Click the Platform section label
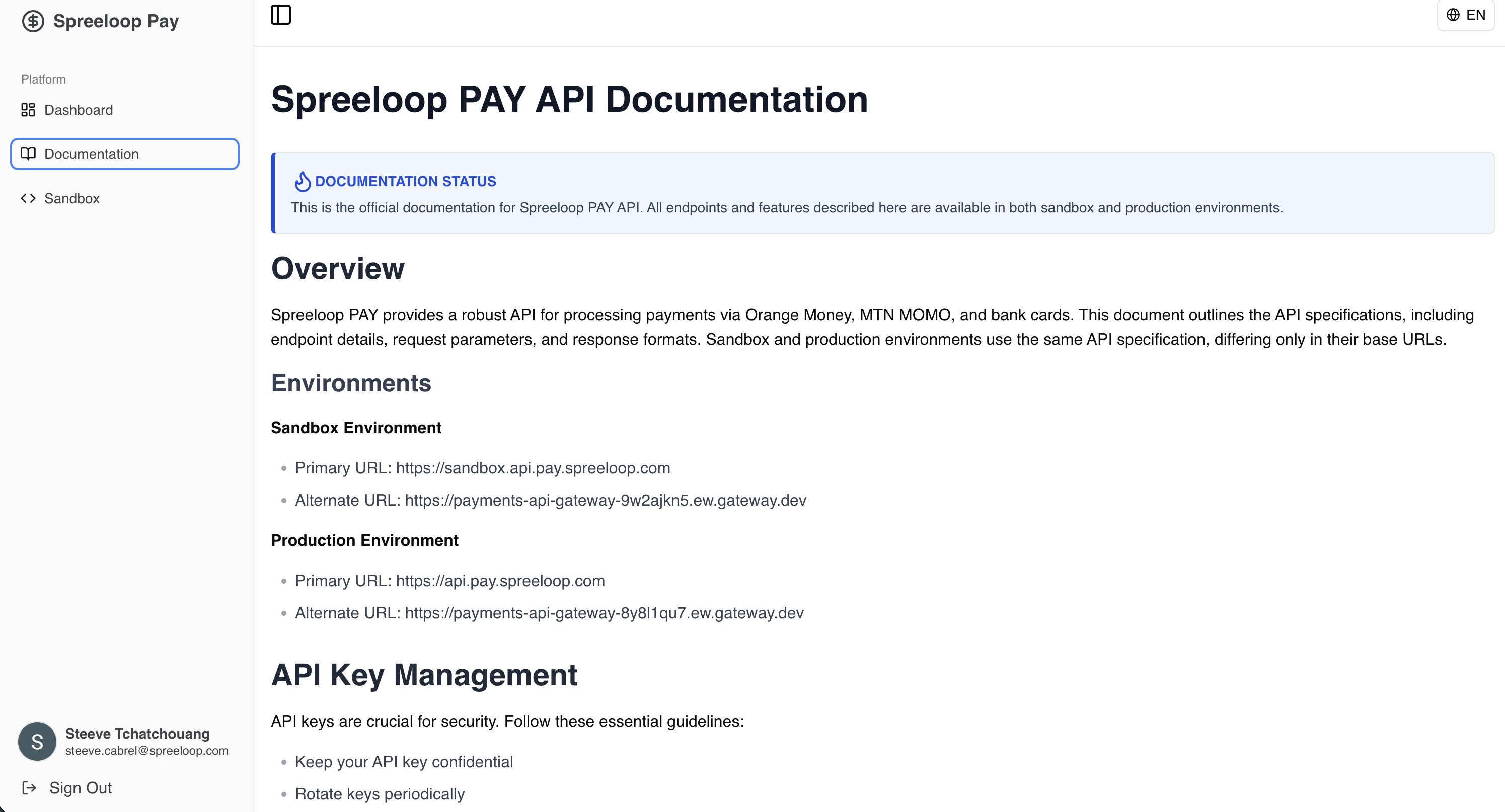Screen dimensions: 1505x812 (43, 79)
